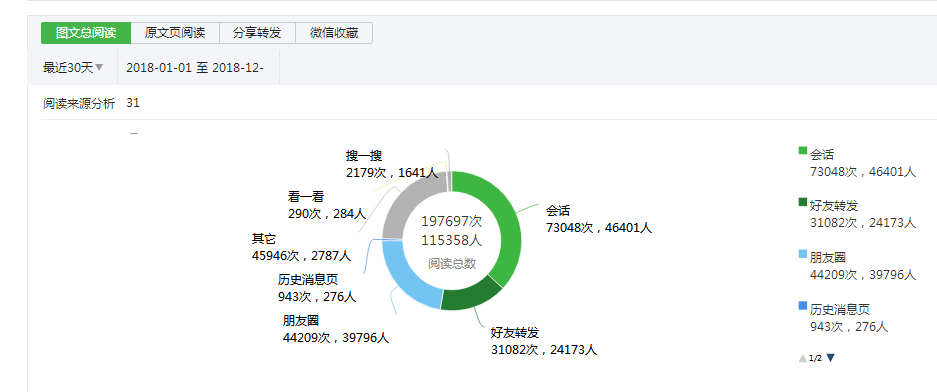
Task: Click the 阅读总数 center of donut
Action: [452, 264]
